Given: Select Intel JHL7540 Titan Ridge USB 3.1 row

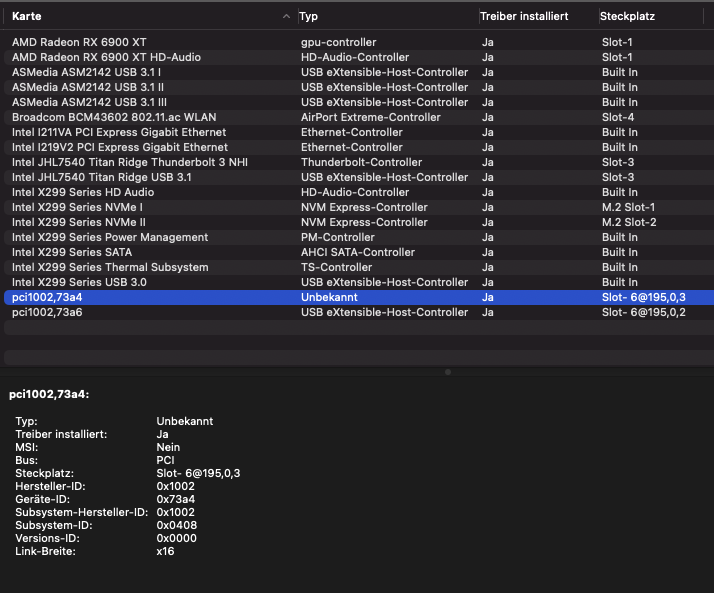Looking at the screenshot, I should pos(101,177).
